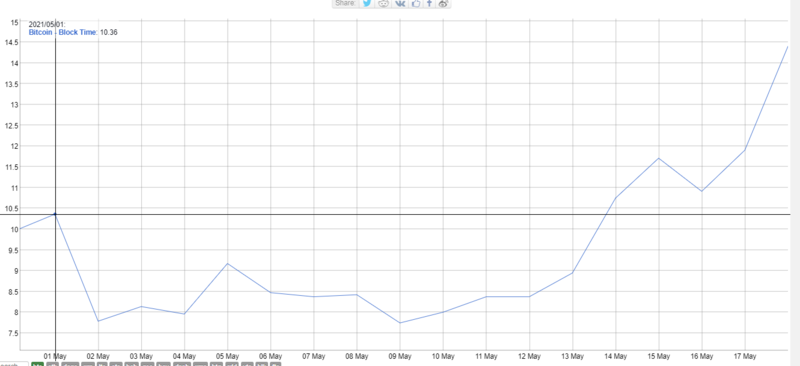Click the 'Share:' label
800x366 pixels.
point(346,3)
